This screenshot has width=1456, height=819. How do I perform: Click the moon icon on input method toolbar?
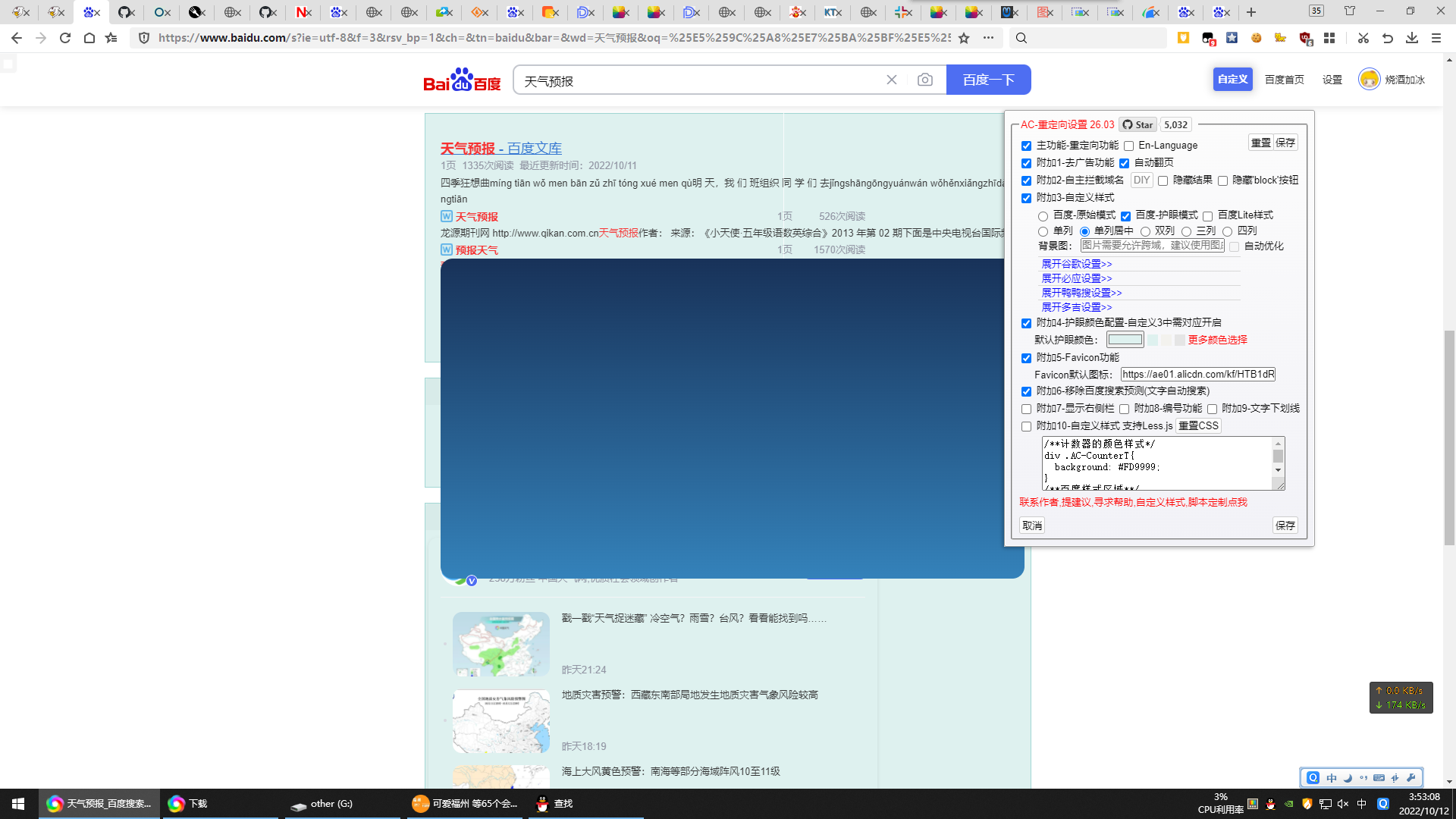pos(1348,778)
